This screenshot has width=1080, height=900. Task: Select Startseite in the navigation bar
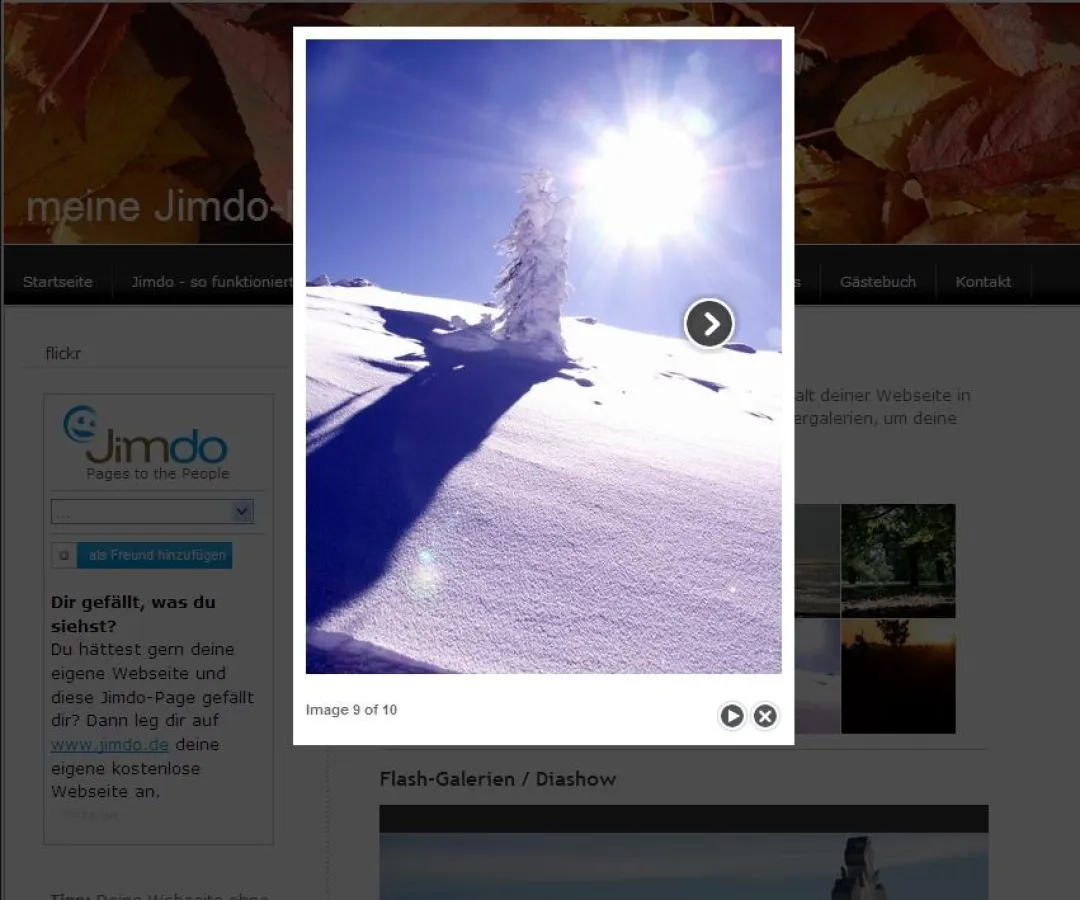58,282
